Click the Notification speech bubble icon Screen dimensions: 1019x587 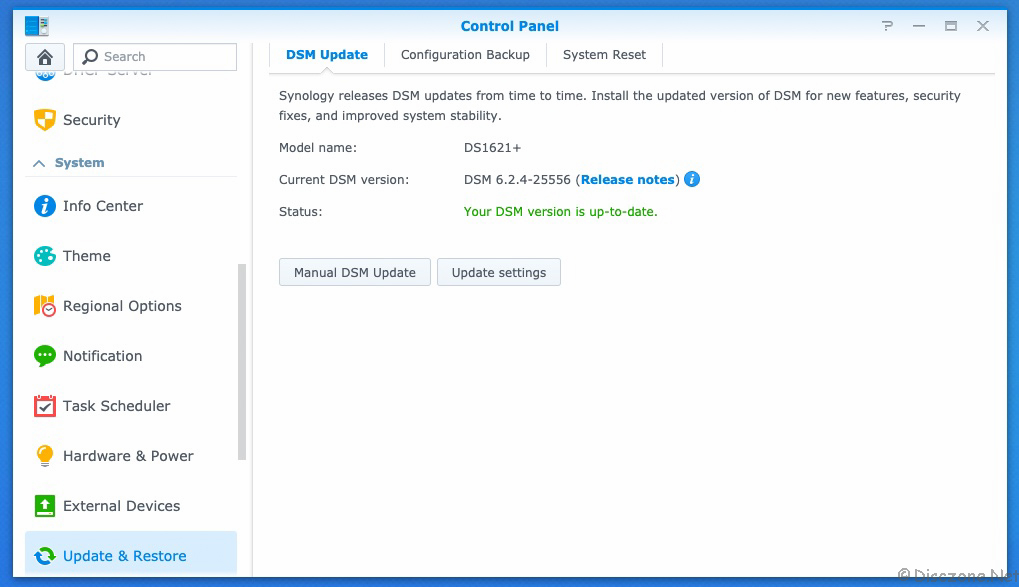coord(45,356)
